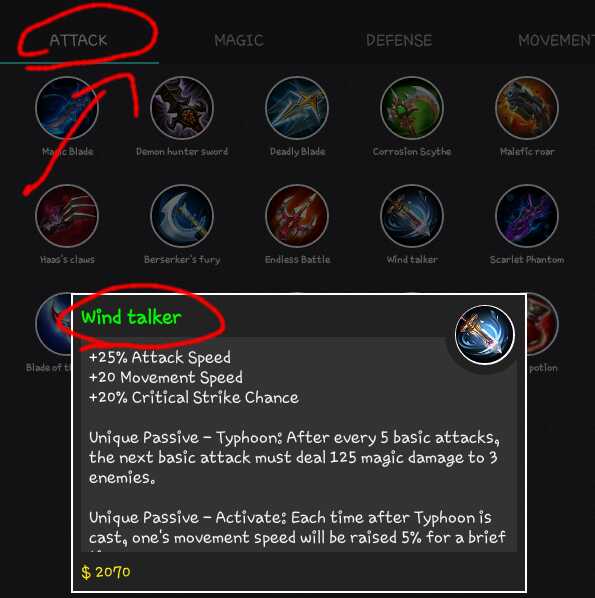Click the Demon hunter sword label
This screenshot has height=598, width=595.
182,152
